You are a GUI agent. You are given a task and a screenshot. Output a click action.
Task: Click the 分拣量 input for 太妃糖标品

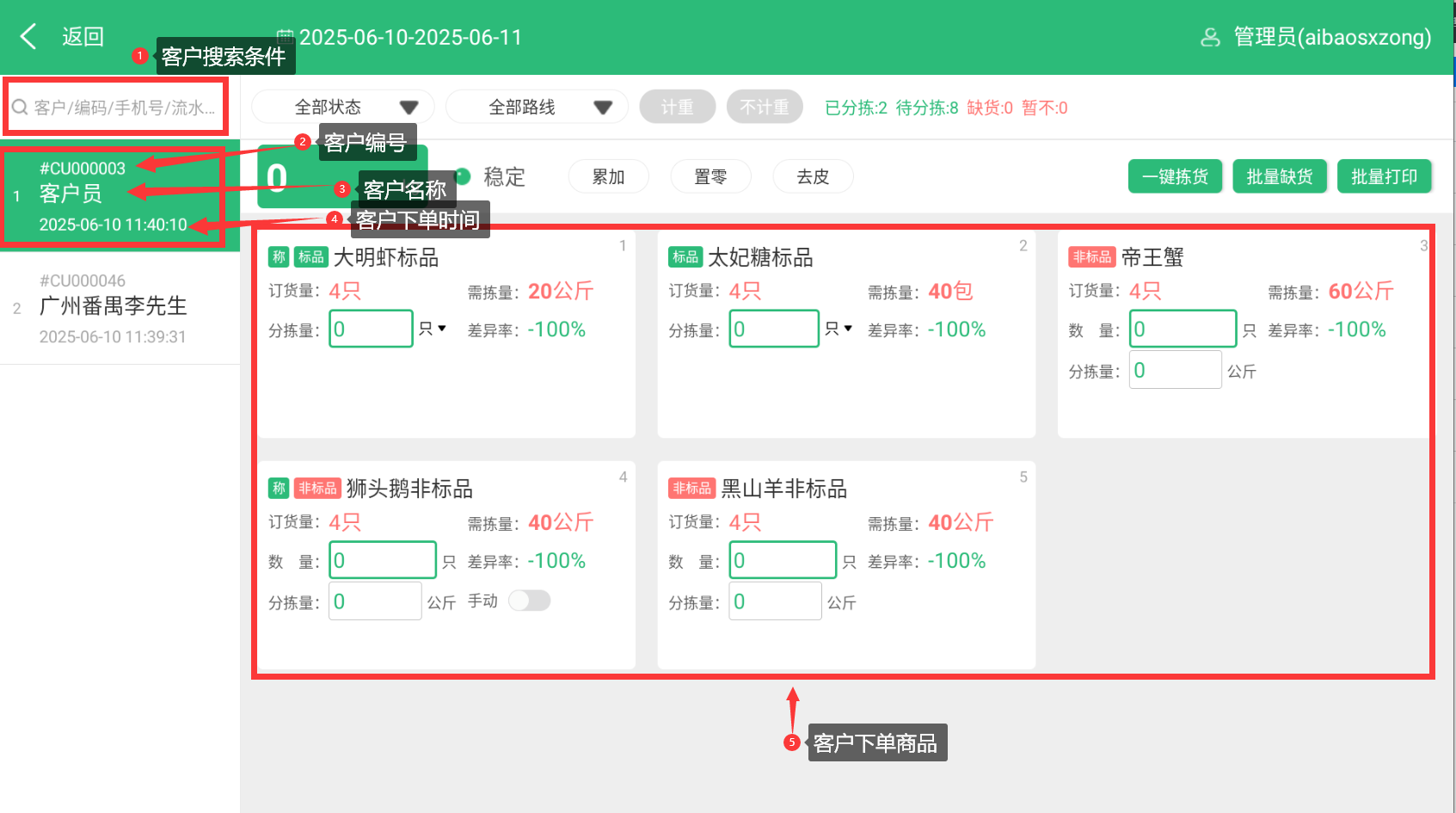pyautogui.click(x=773, y=329)
